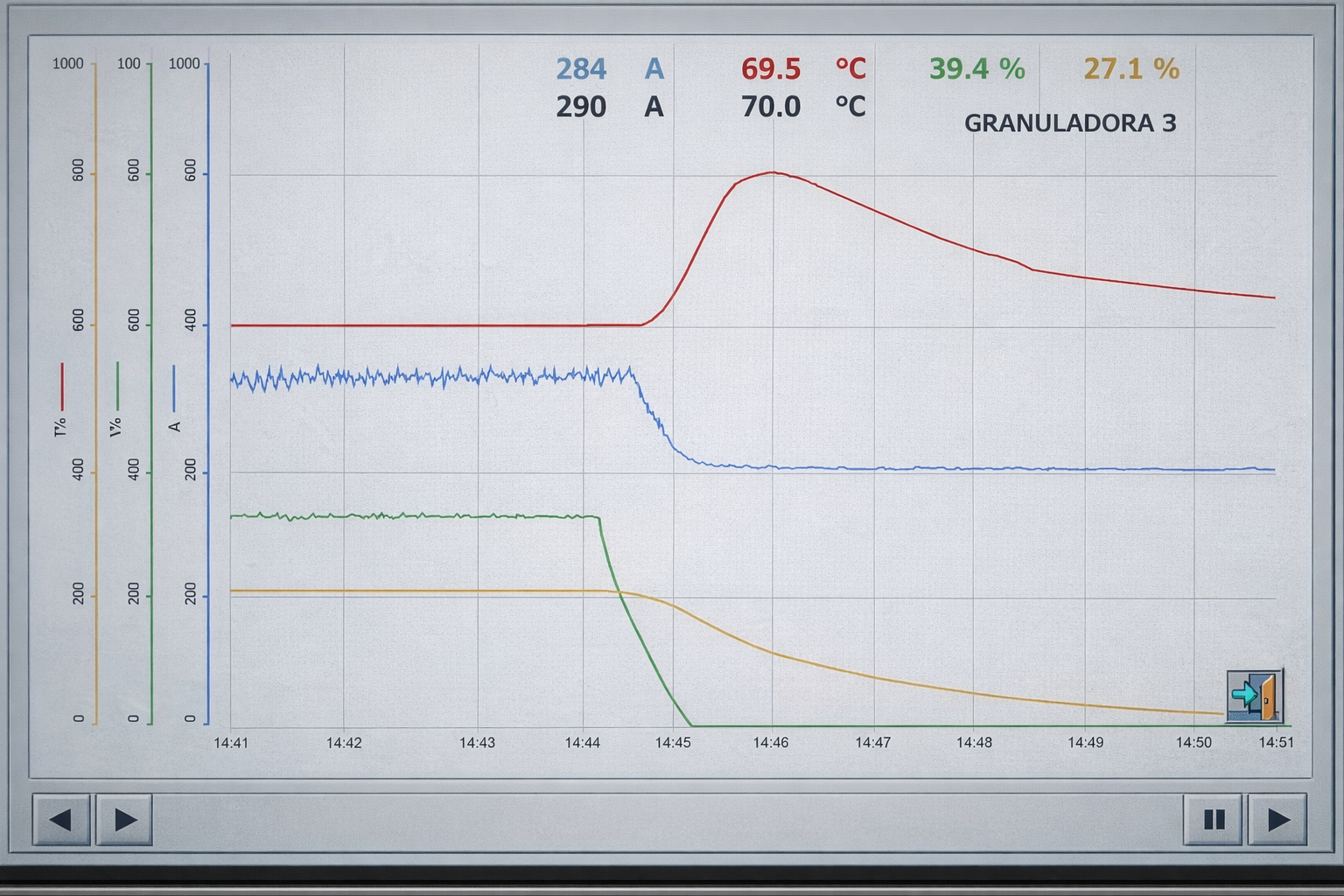
Task: Click the red T% legend label
Action: click(x=60, y=427)
